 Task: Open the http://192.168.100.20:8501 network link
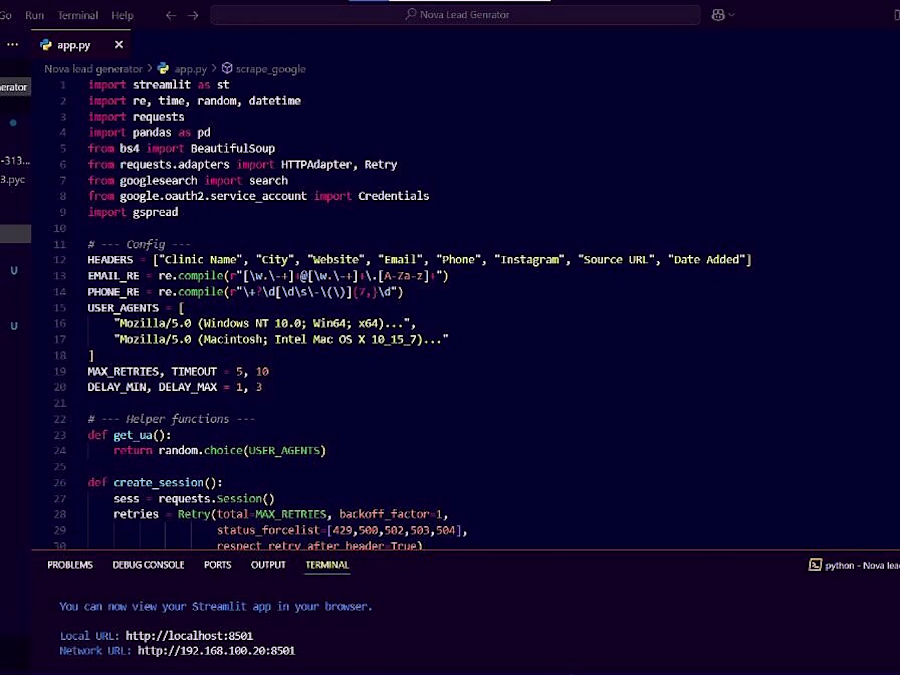tap(216, 651)
